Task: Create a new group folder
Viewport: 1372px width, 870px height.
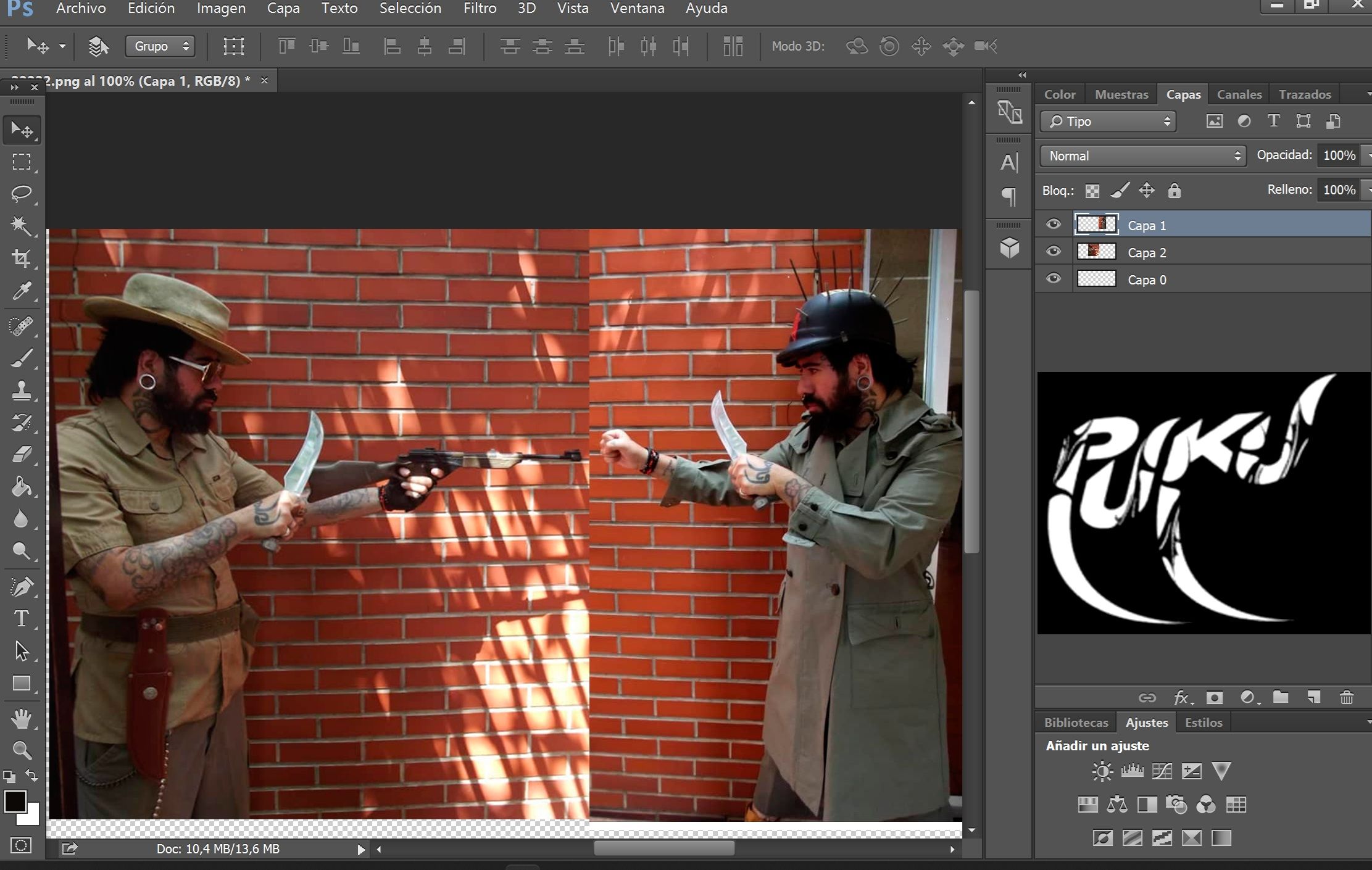Action: (x=1281, y=697)
